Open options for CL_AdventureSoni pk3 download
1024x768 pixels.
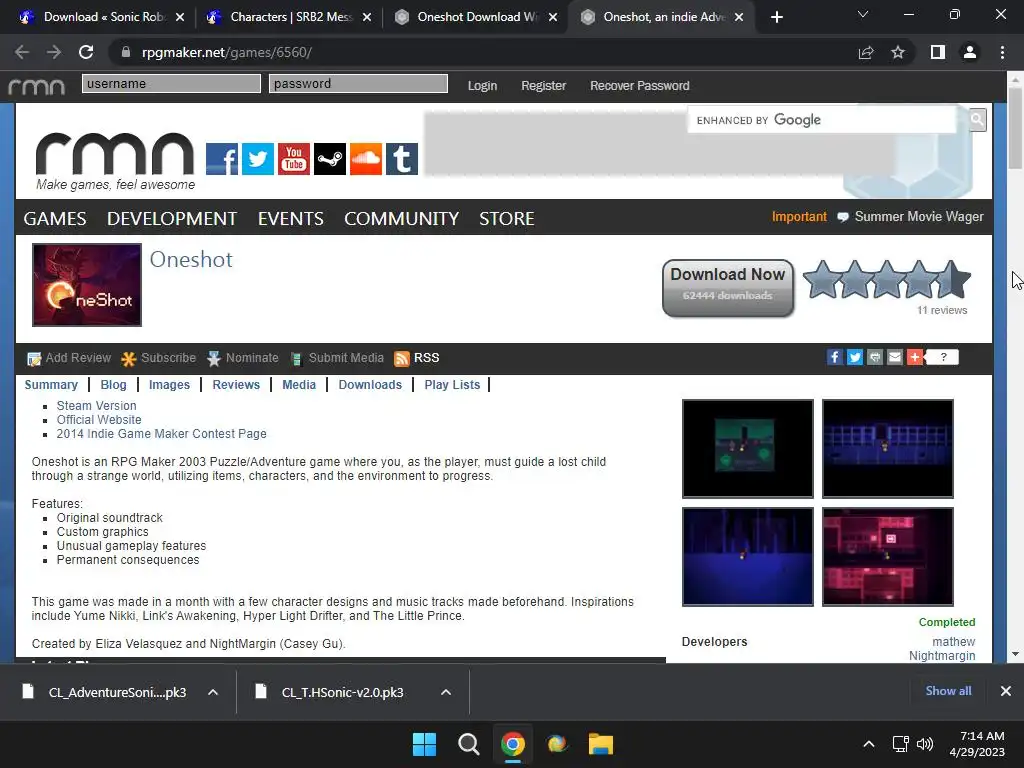click(213, 692)
